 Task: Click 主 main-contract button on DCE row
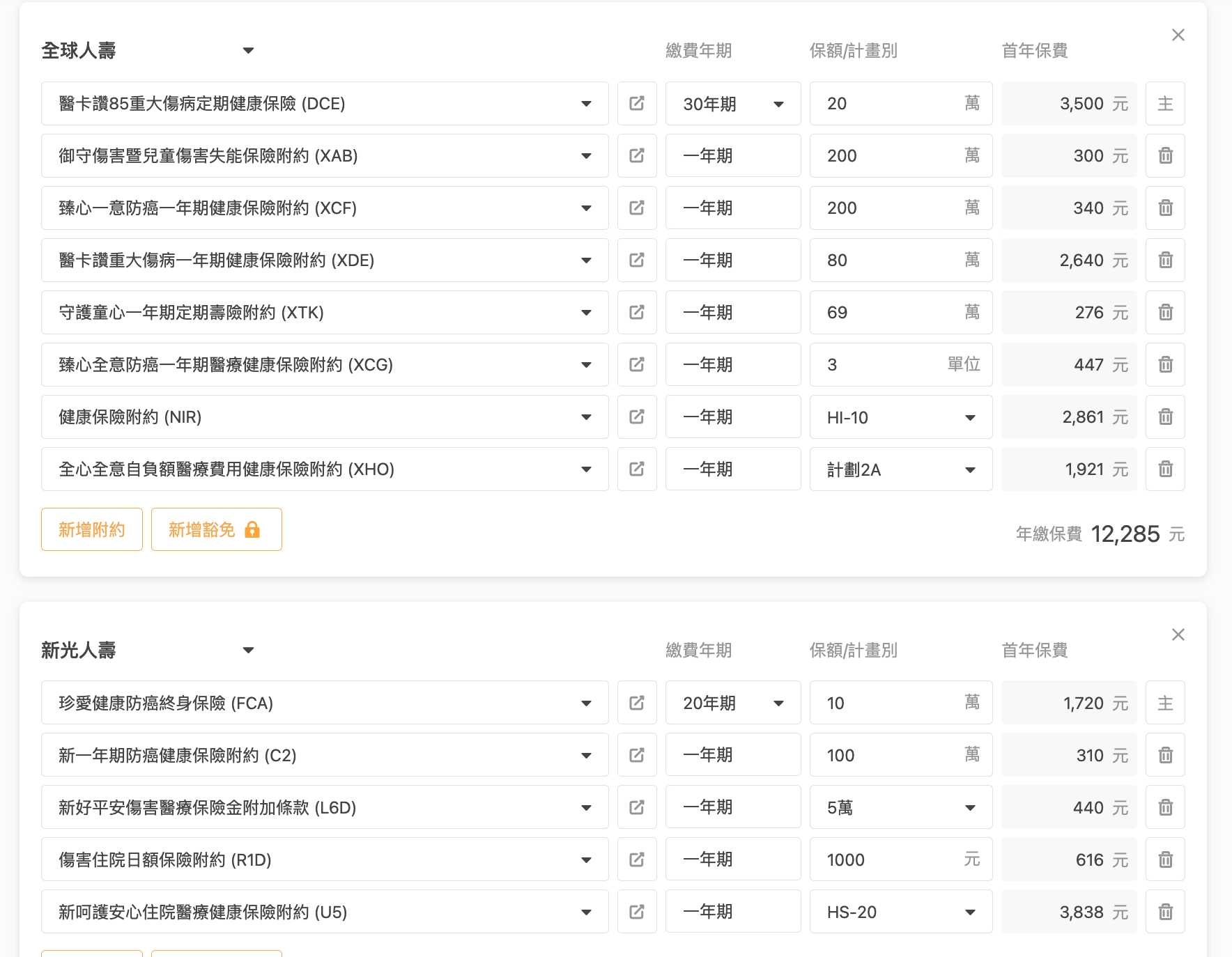(x=1166, y=104)
